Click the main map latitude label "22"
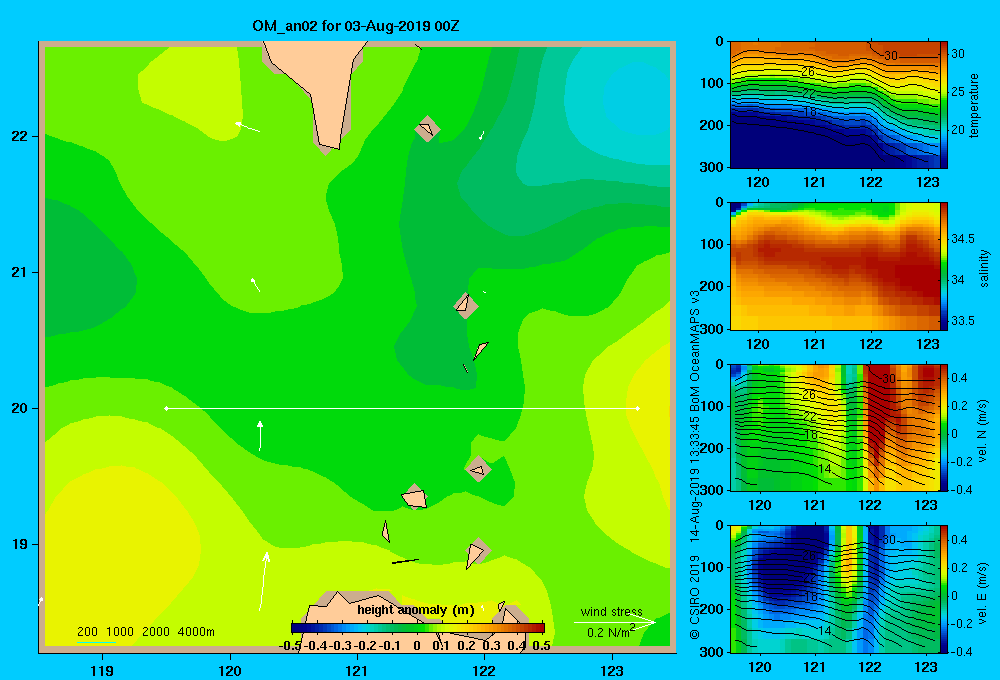 click(20, 136)
